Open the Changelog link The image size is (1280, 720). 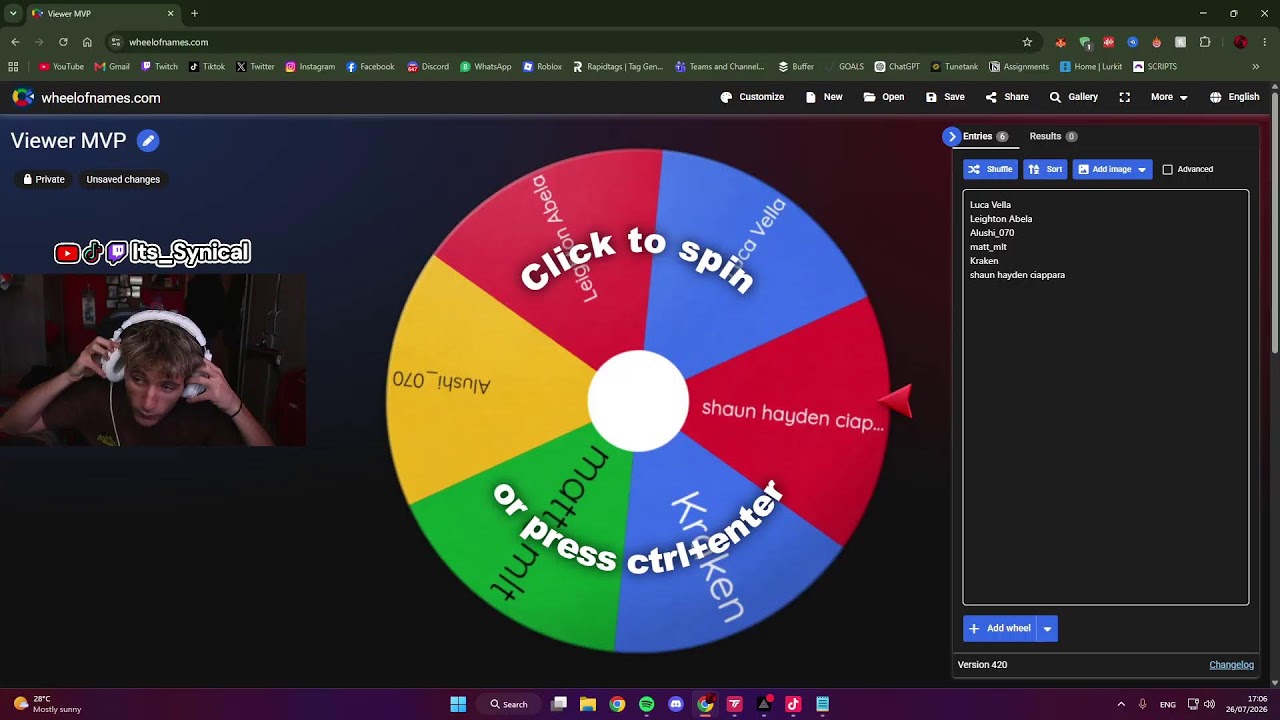point(1231,665)
